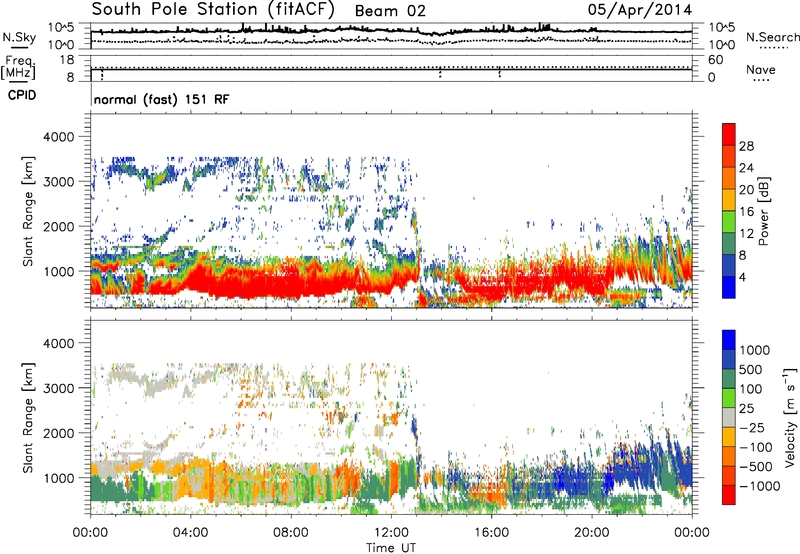The width and height of the screenshot is (800, 554).
Task: Click the 'Power [dB]' colorbar label
Action: 763,211
